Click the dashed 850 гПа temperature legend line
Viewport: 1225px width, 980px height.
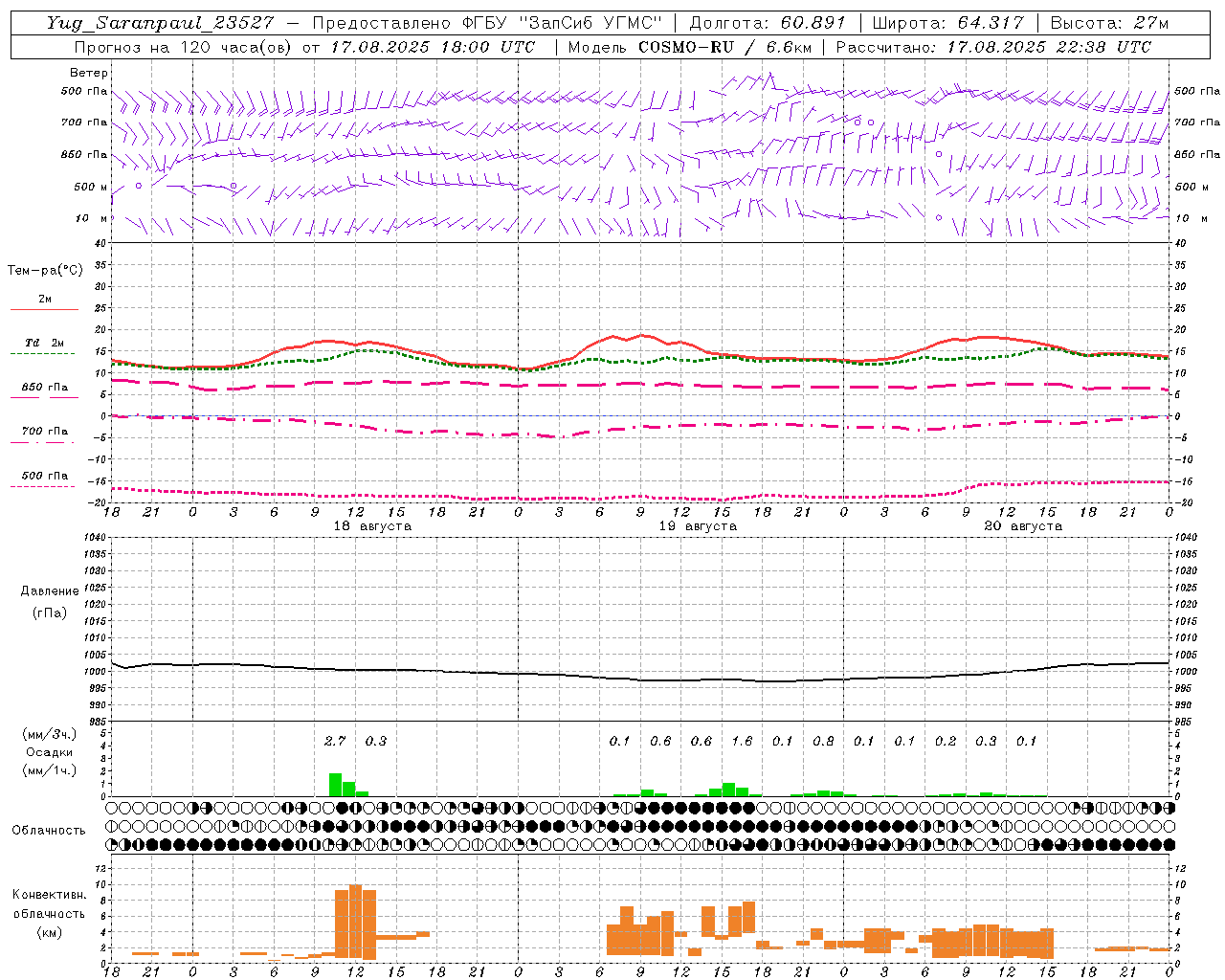click(44, 397)
